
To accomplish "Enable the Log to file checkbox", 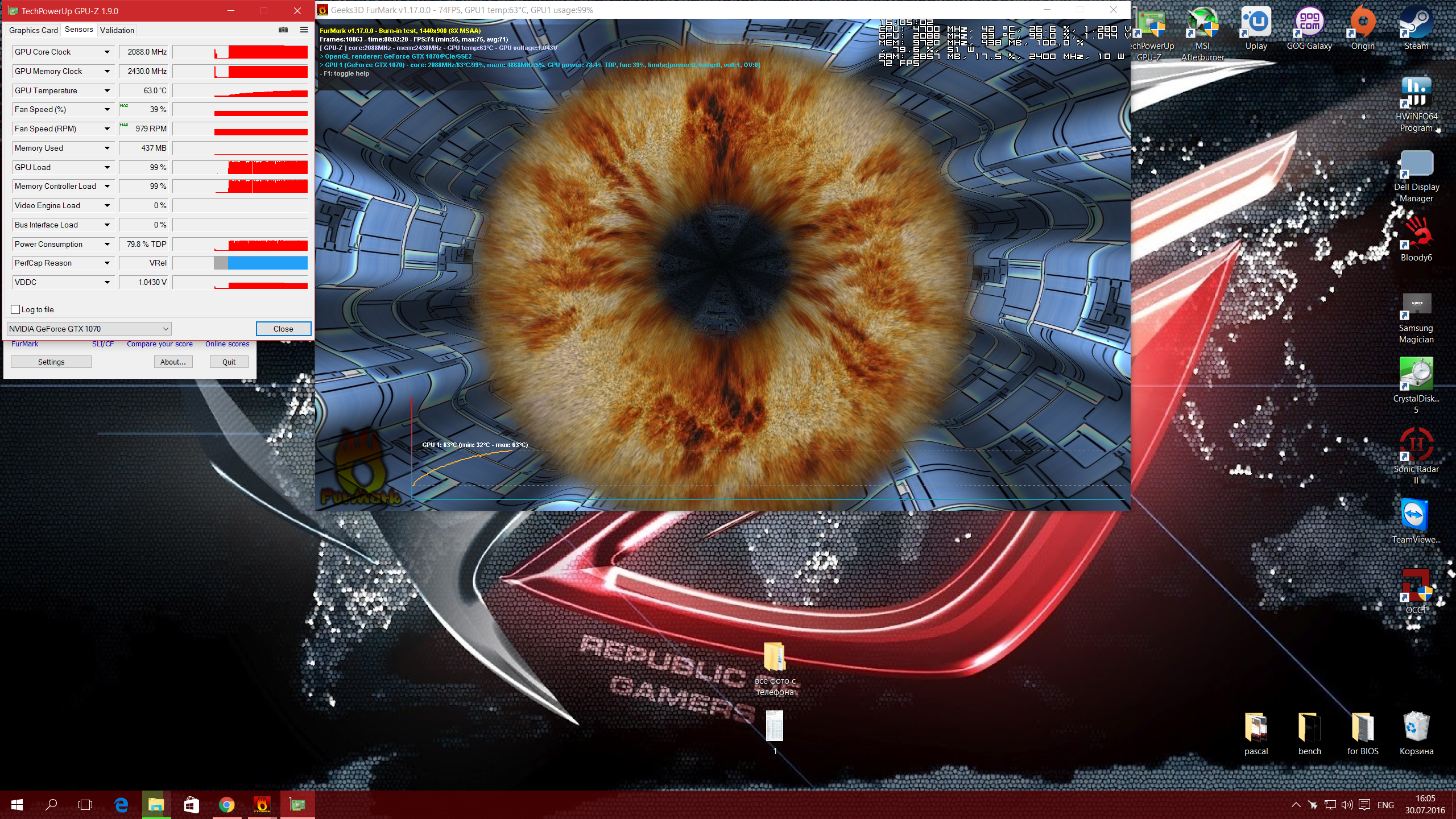I will [x=16, y=309].
